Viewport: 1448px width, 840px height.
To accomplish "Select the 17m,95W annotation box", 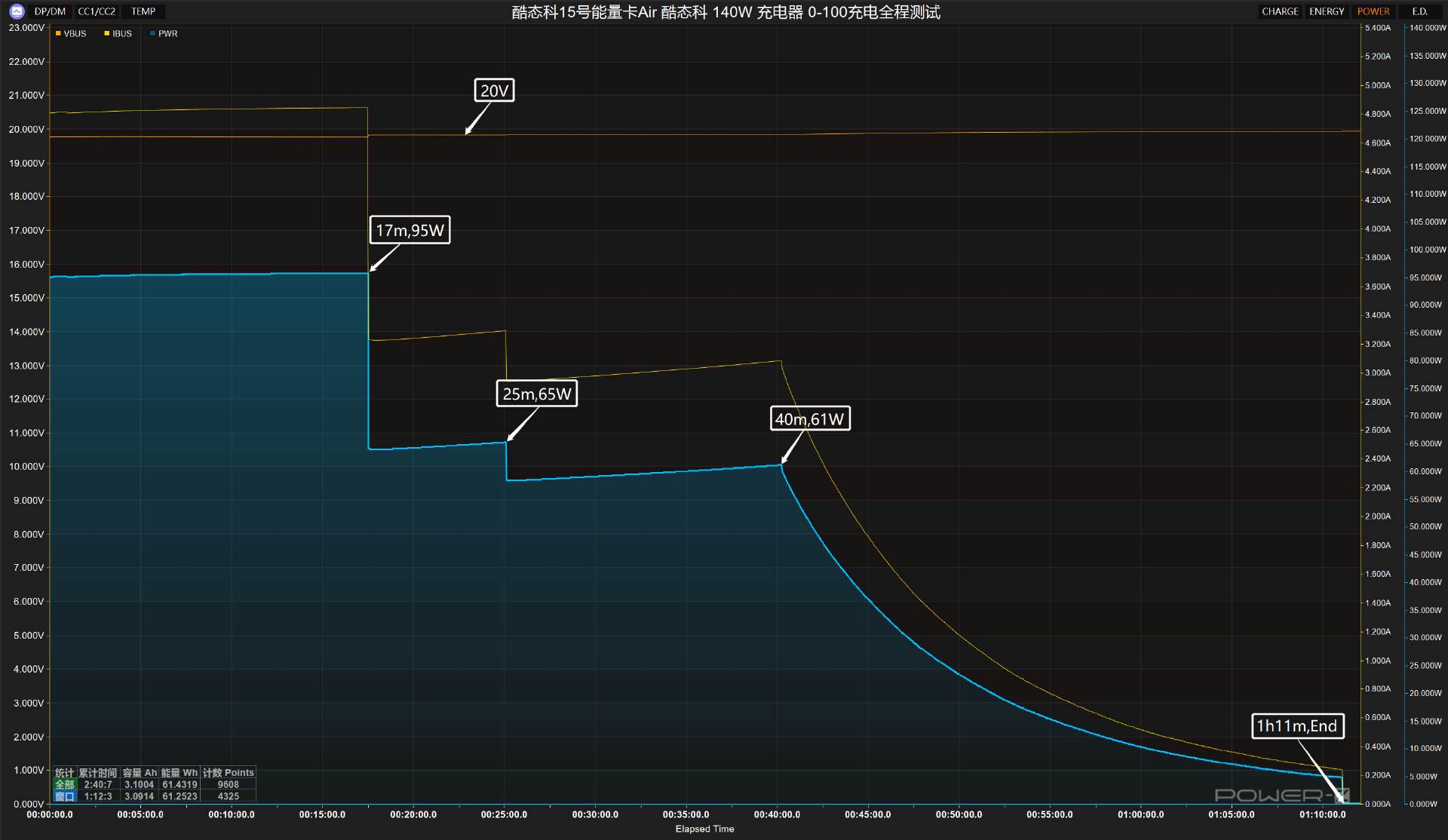I will point(410,230).
